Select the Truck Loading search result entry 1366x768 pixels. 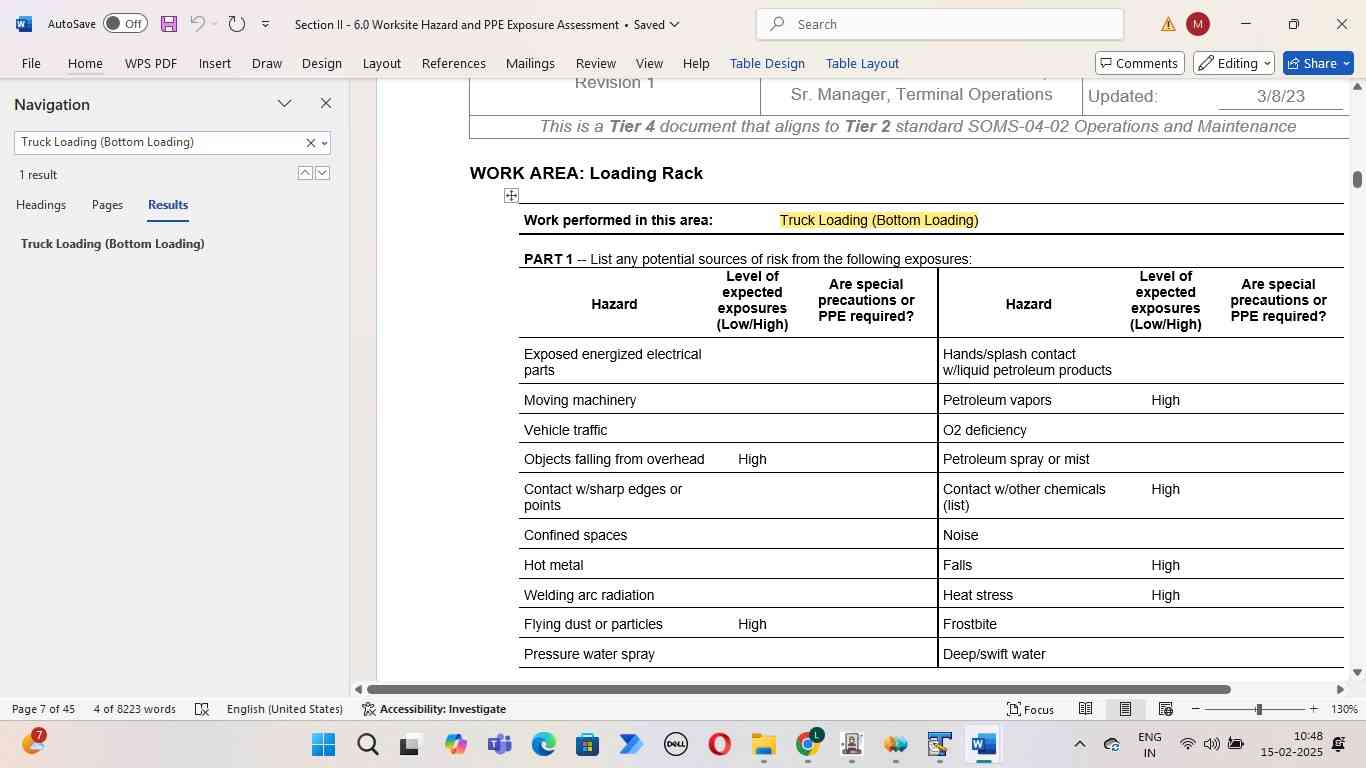113,244
